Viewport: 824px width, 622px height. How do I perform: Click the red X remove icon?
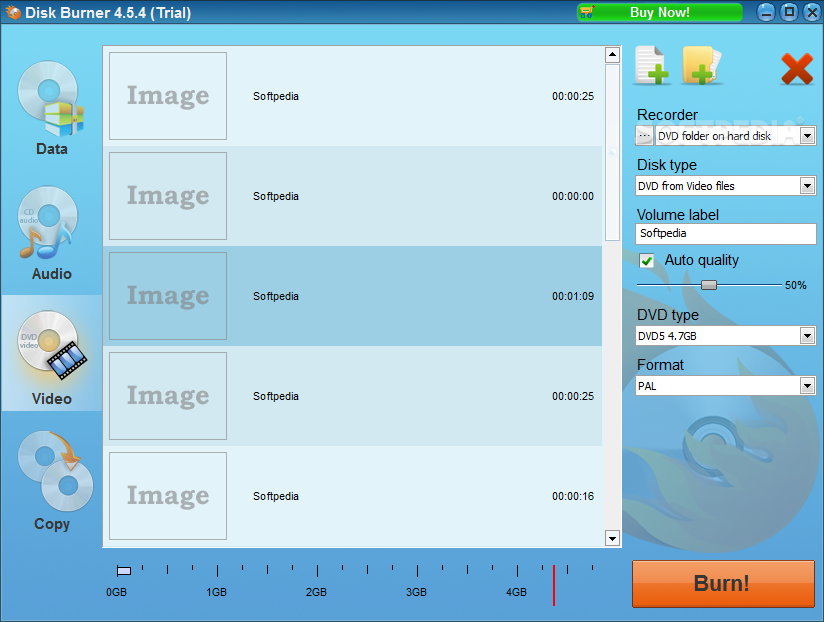(797, 69)
